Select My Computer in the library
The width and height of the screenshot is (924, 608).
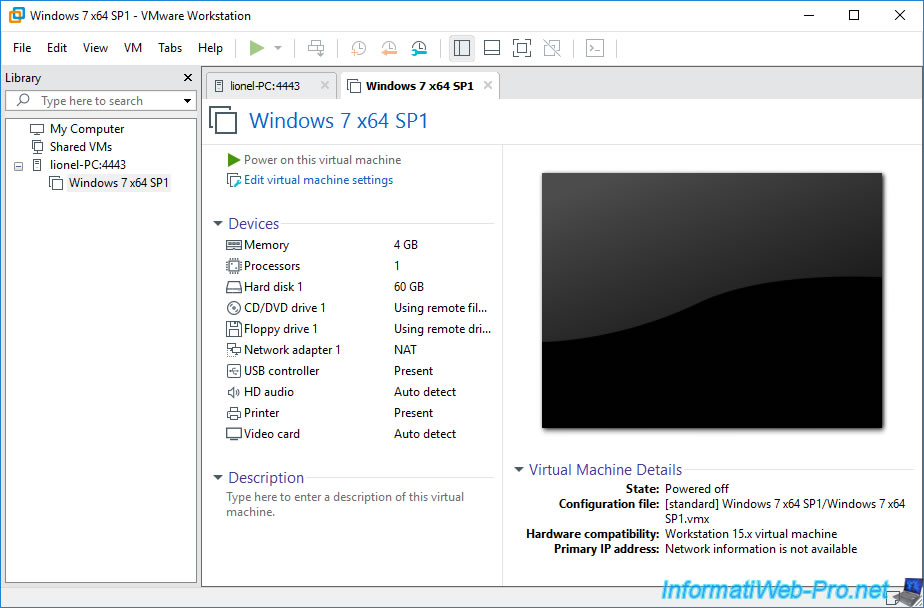pyautogui.click(x=87, y=128)
